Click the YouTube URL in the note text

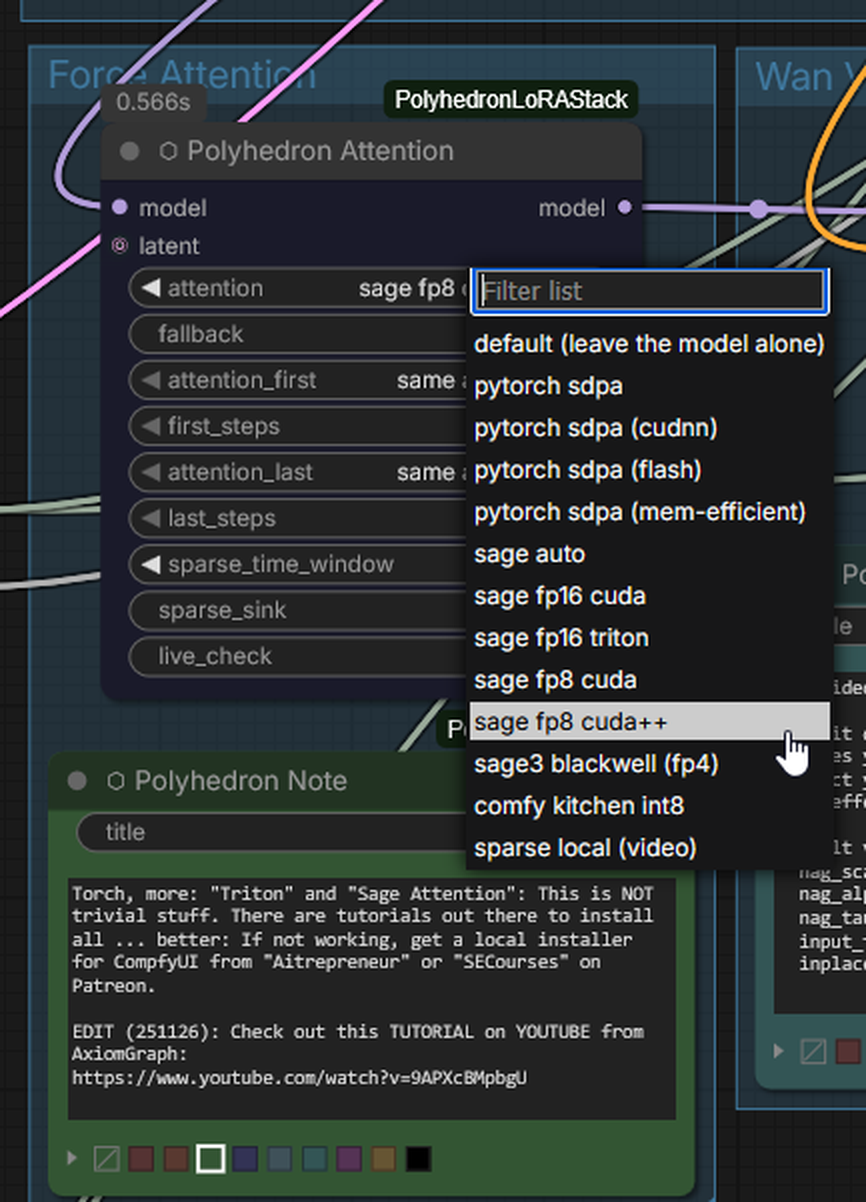click(299, 1078)
